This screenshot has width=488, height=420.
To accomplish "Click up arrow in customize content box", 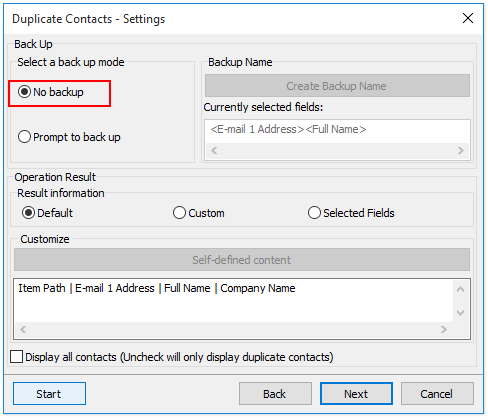I will point(461,289).
